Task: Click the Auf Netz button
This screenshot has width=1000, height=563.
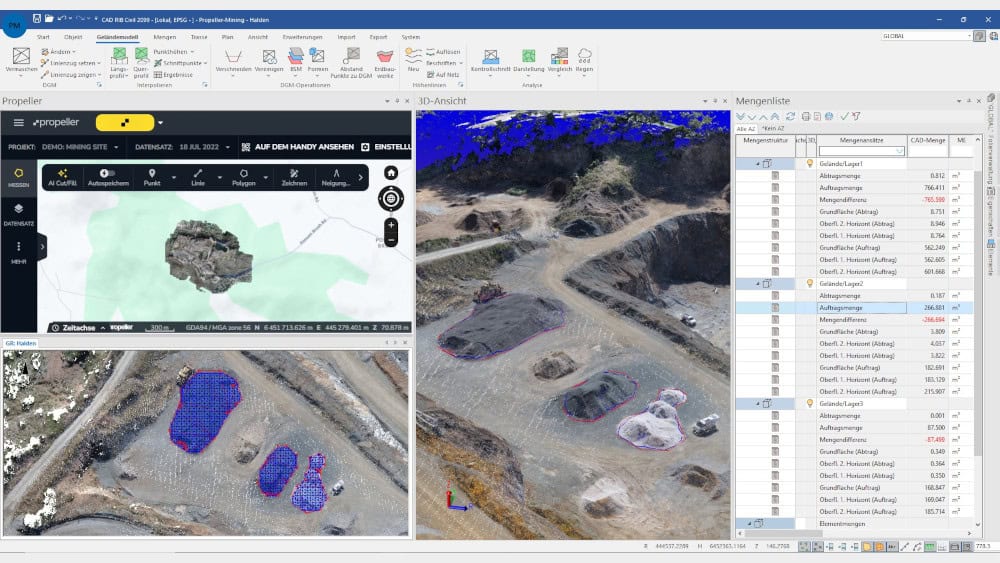Action: [443, 75]
